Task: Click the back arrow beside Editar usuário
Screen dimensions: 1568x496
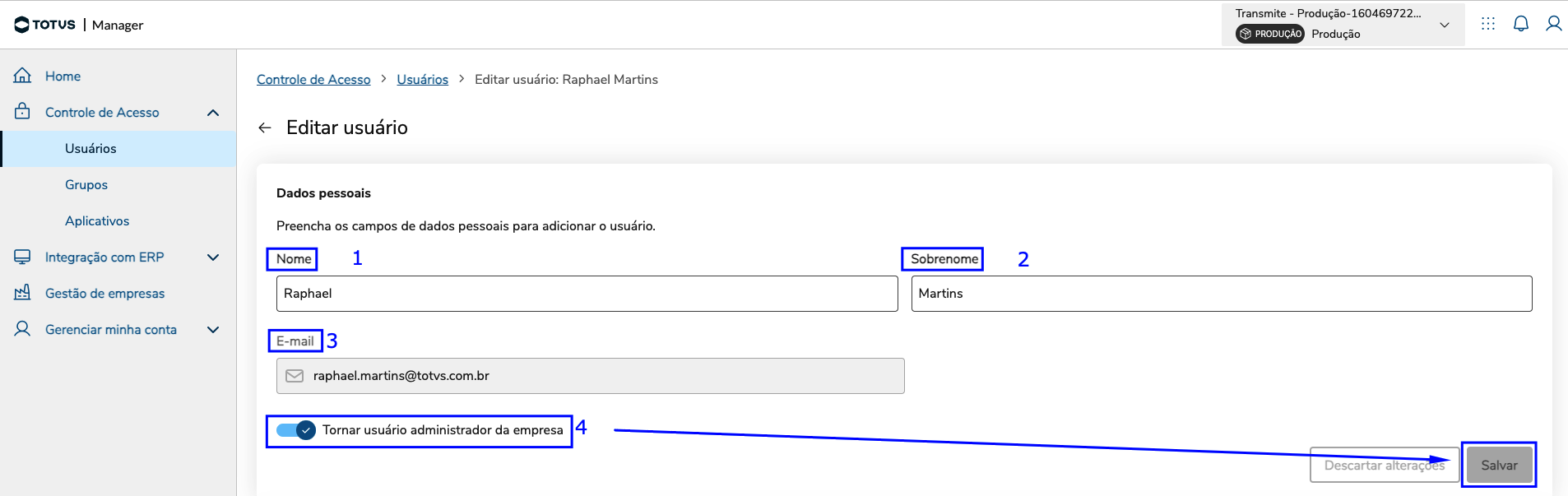Action: tap(265, 127)
